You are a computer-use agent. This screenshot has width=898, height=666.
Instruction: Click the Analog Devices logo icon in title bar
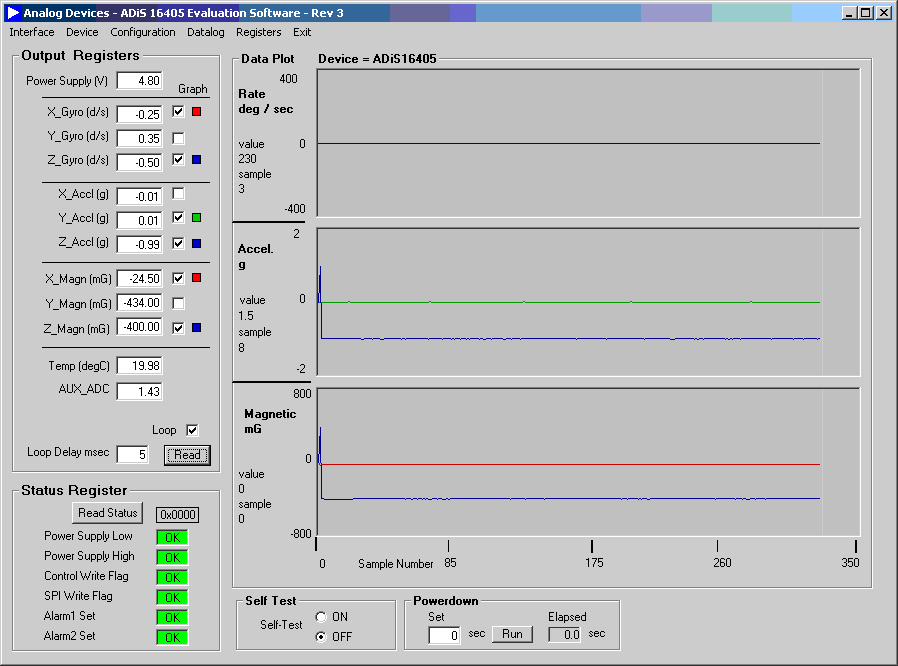click(13, 13)
